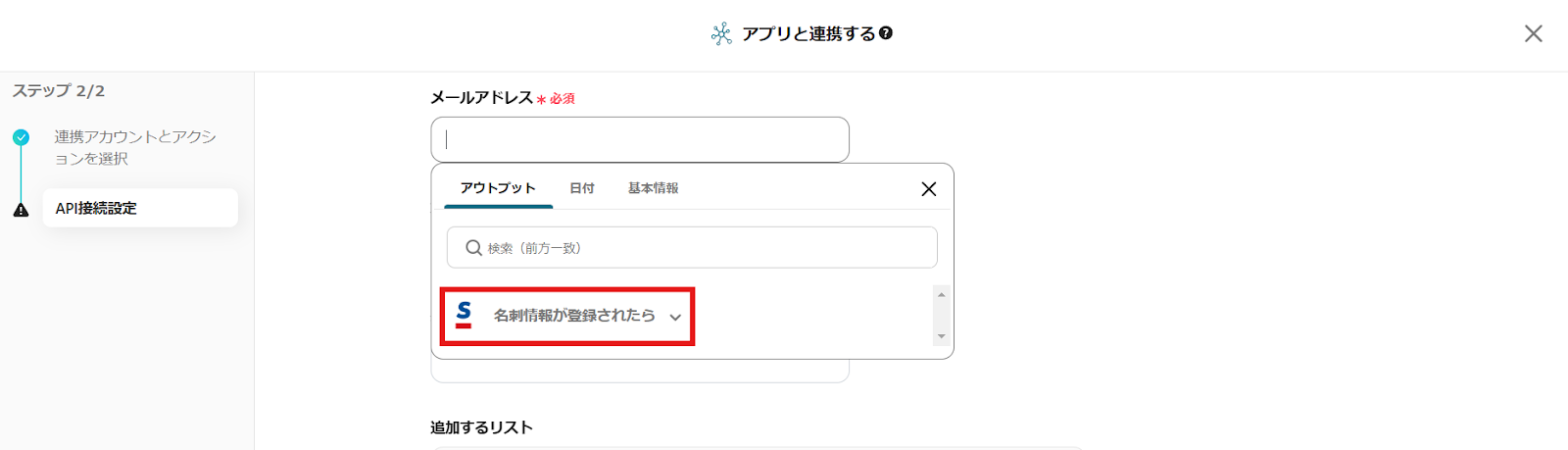This screenshot has width=1568, height=450.
Task: Switch to the 日付 tab
Action: click(x=582, y=188)
